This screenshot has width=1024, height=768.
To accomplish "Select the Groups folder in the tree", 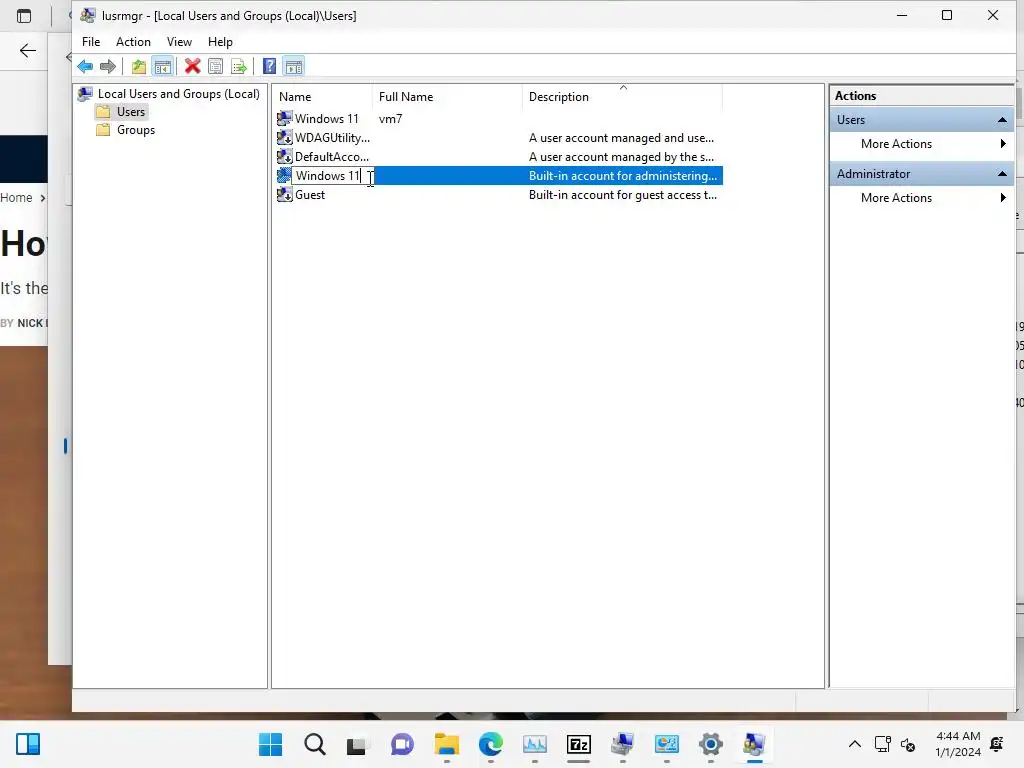I will point(136,130).
